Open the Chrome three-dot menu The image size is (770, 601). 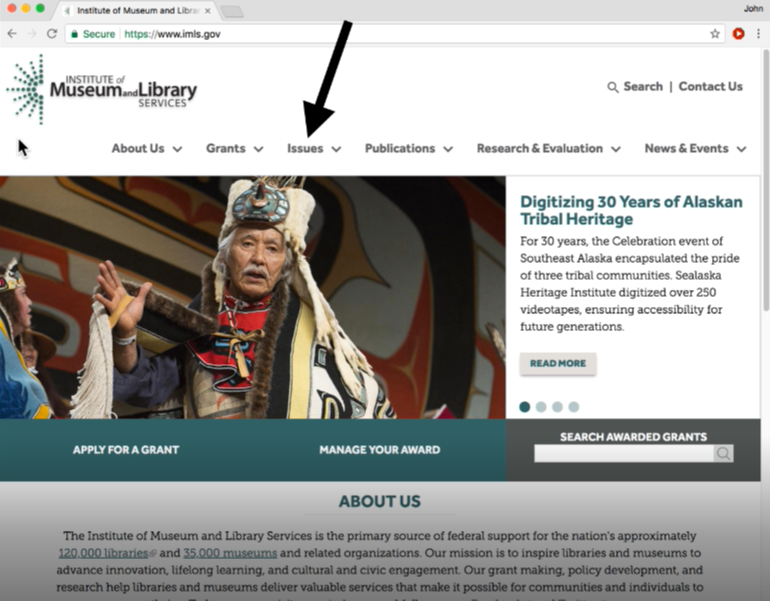(x=759, y=34)
